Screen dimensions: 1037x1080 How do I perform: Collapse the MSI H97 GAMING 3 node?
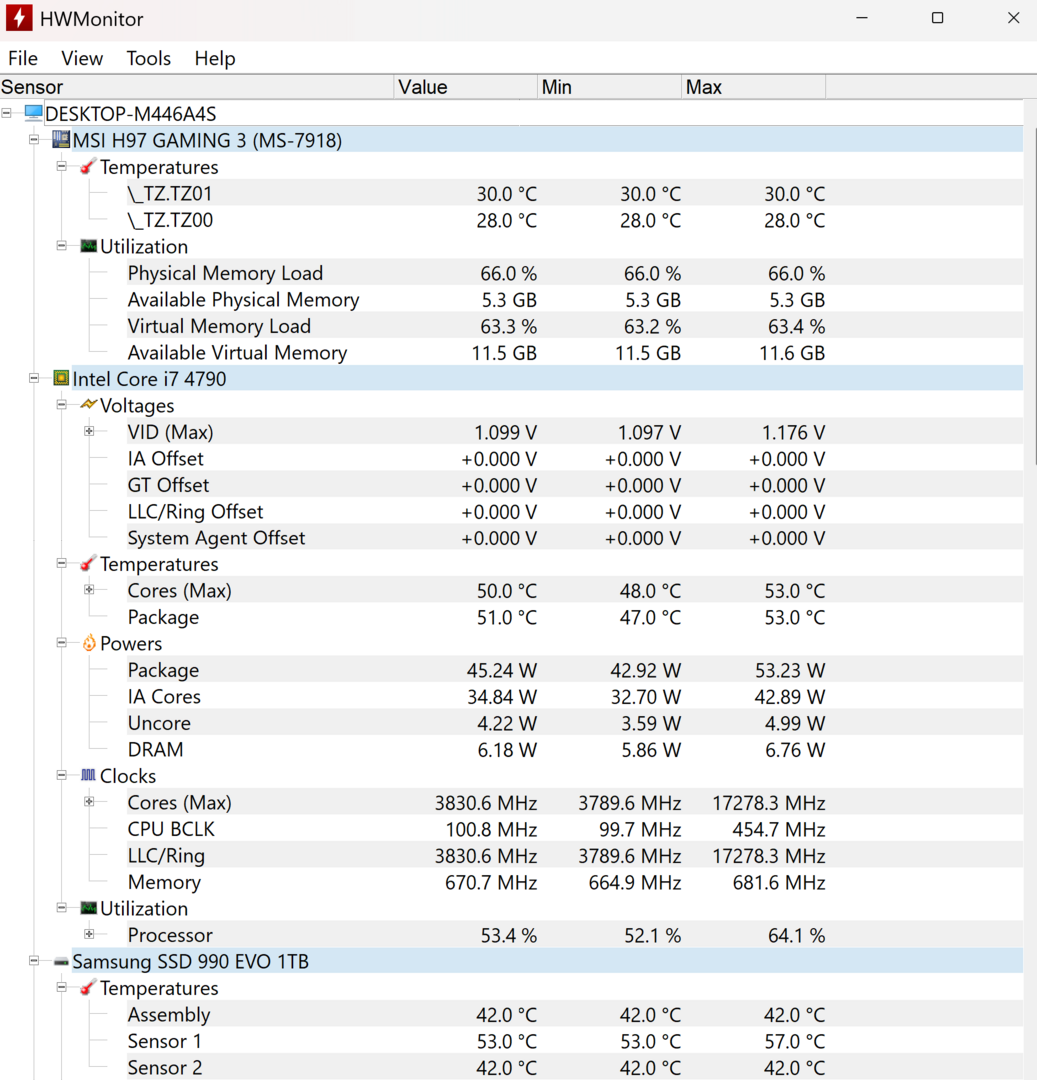[x=34, y=140]
